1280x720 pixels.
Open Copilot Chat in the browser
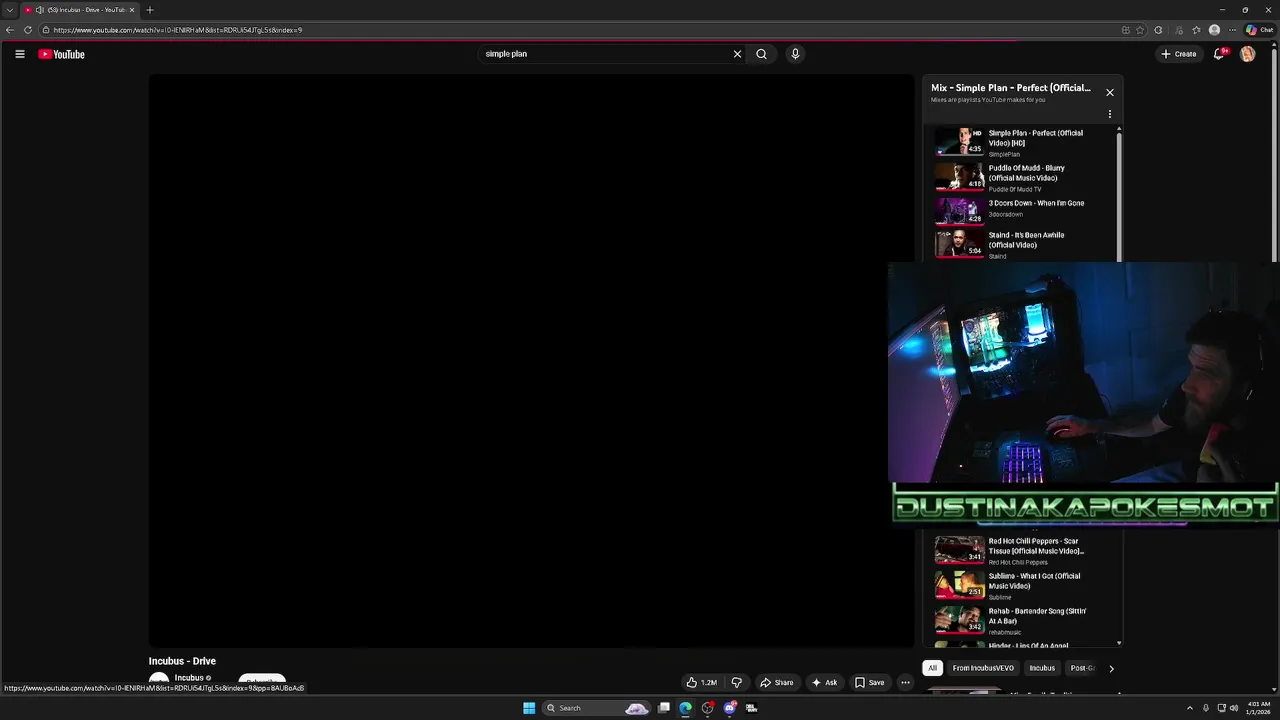coord(1259,30)
